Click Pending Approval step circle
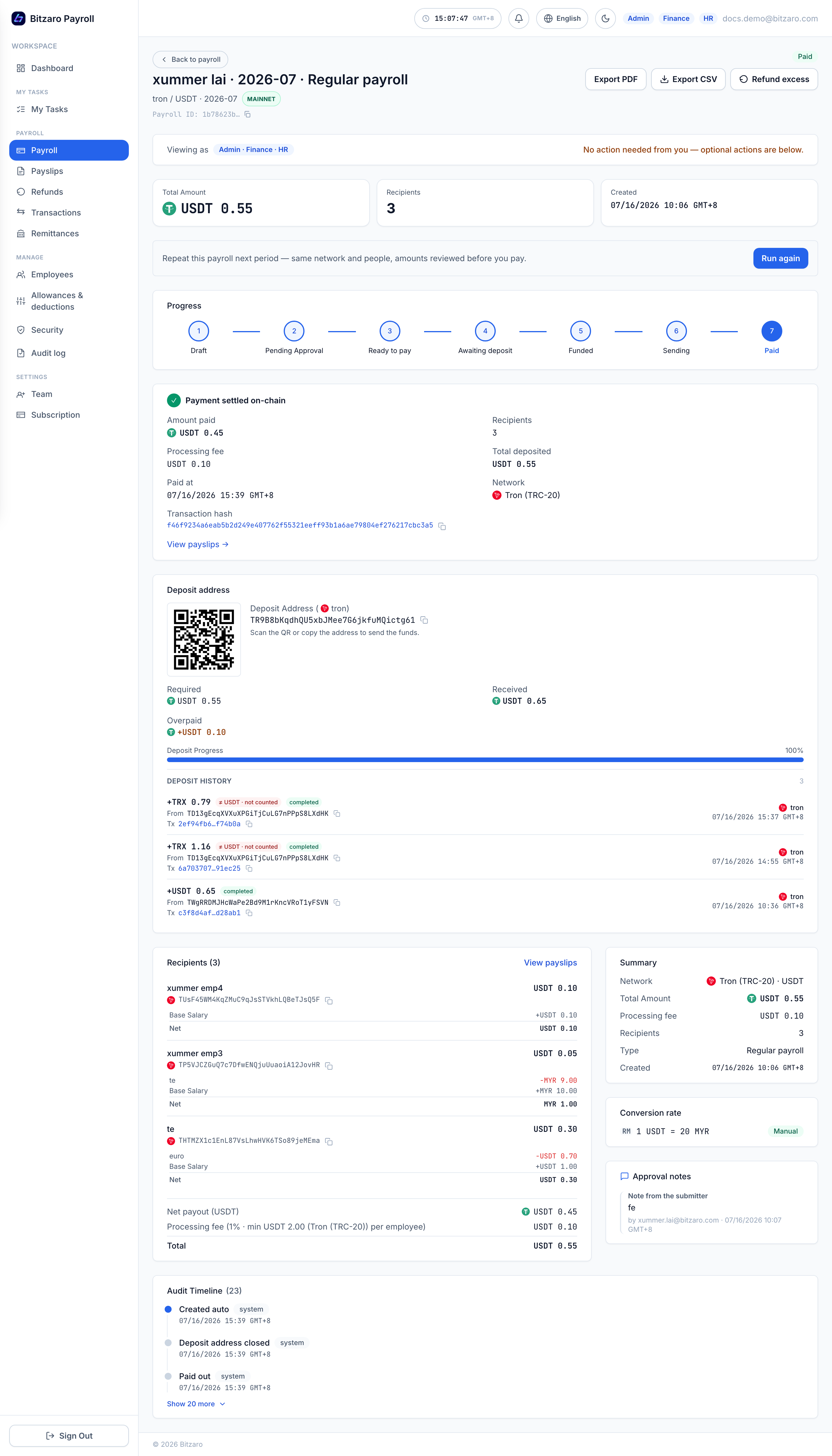The height and width of the screenshot is (1456, 832). pyautogui.click(x=294, y=331)
